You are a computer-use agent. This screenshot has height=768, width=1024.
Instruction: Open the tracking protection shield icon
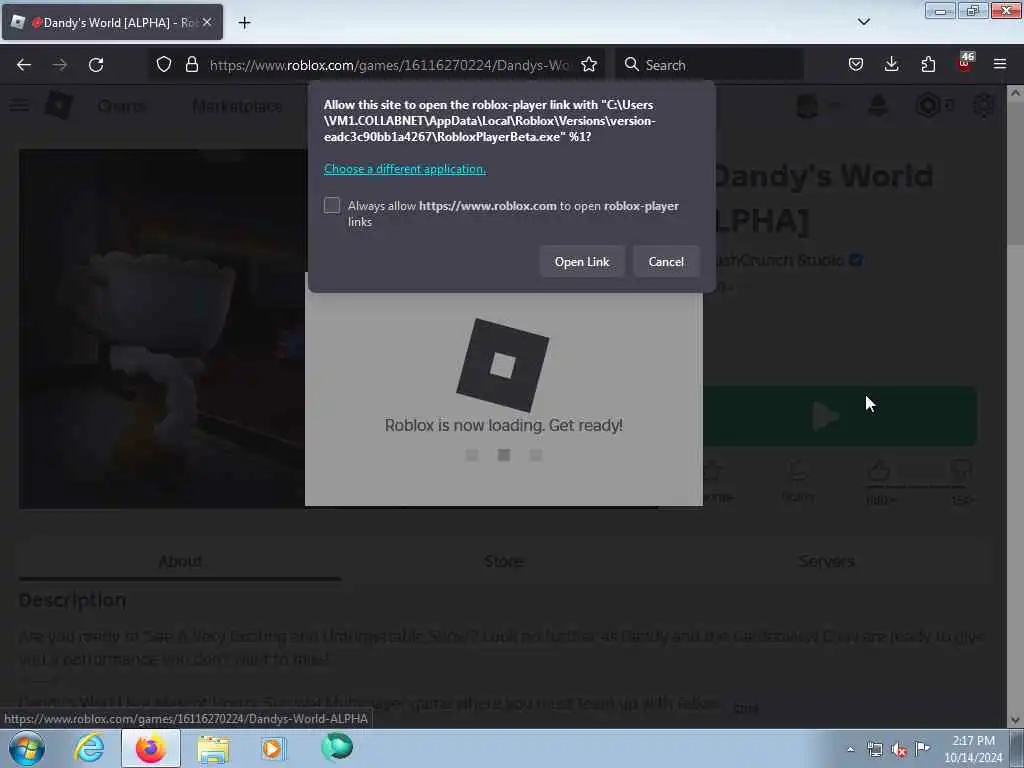point(164,65)
